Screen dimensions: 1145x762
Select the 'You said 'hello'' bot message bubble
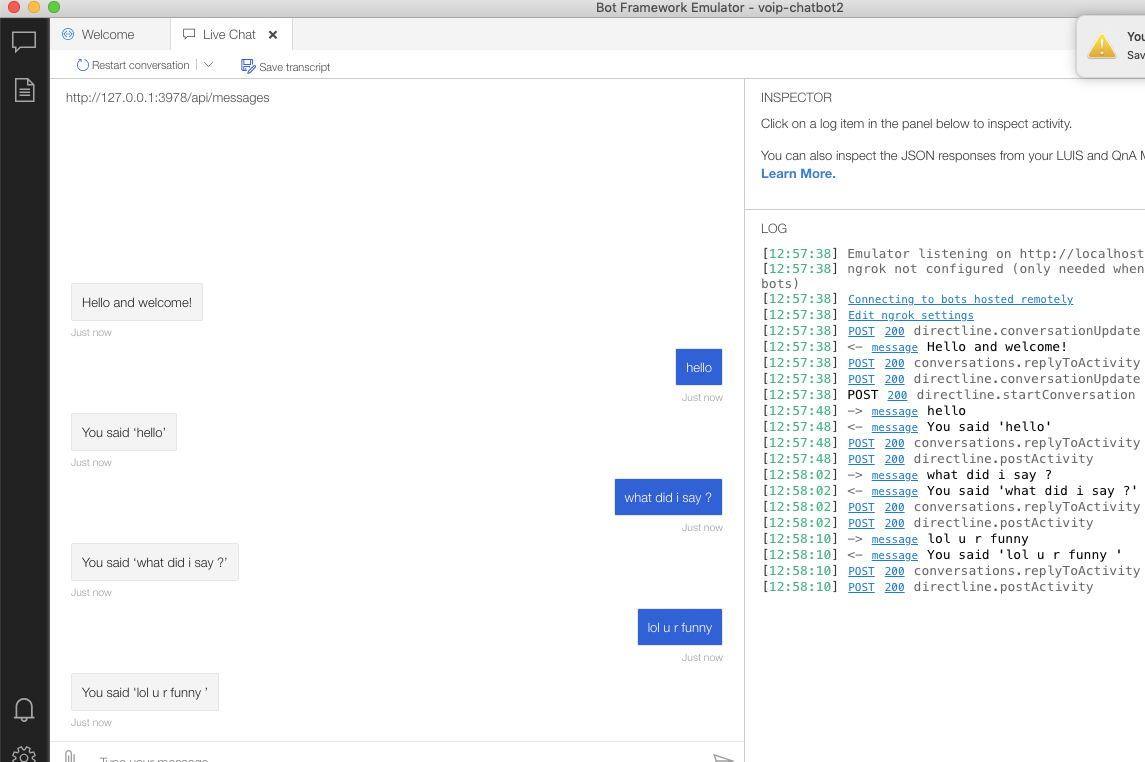coord(123,432)
